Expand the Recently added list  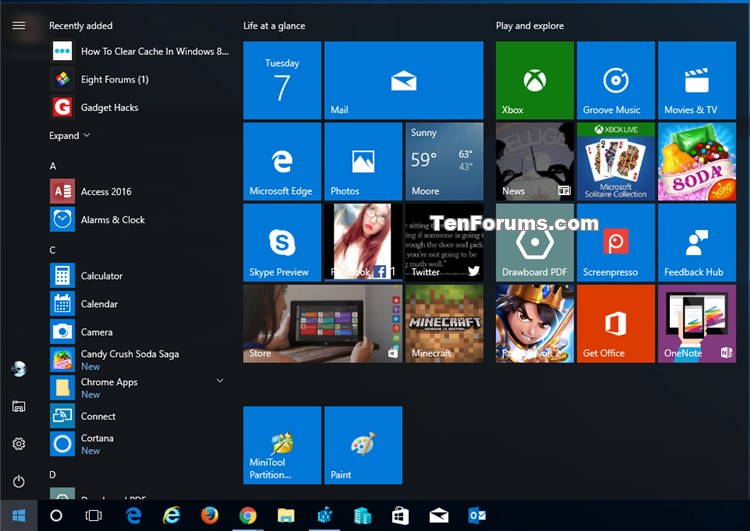69,136
